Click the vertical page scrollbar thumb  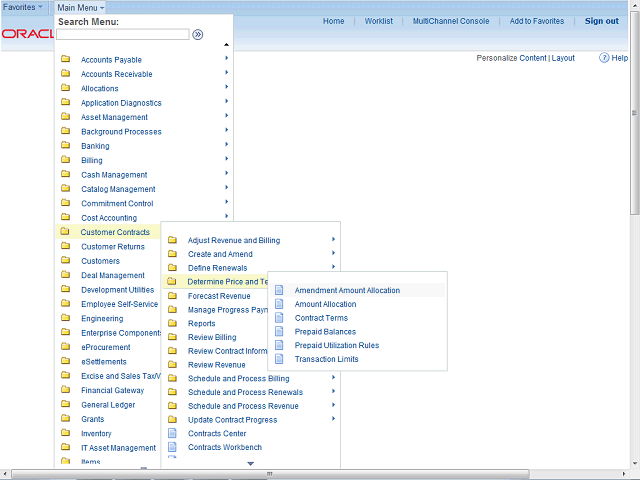coord(634,112)
